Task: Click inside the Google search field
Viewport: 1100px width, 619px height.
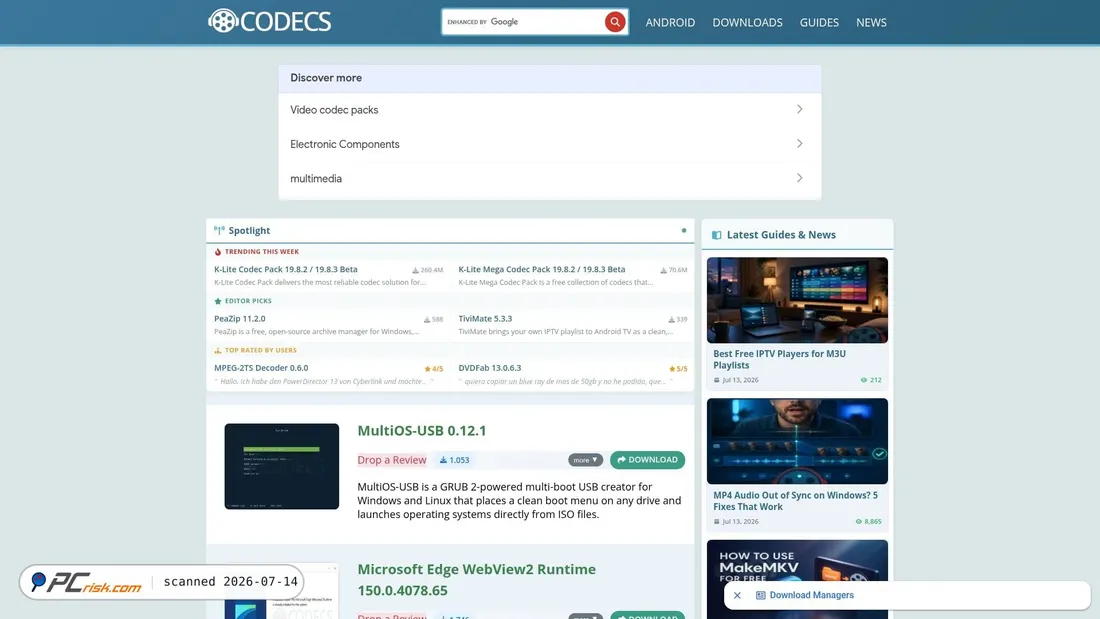Action: click(523, 22)
